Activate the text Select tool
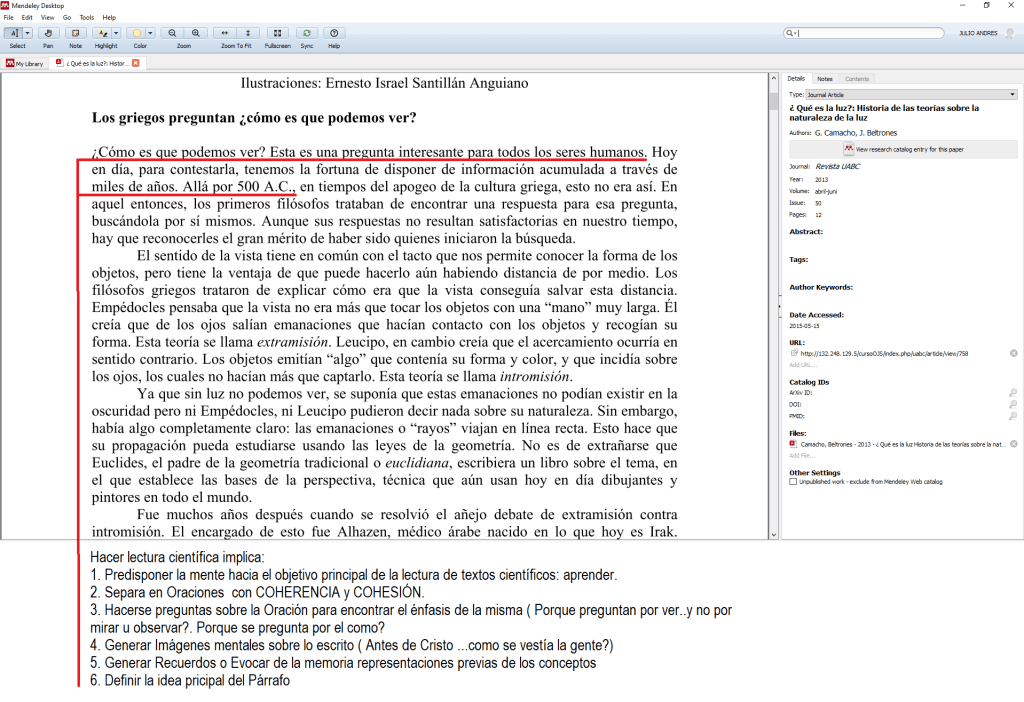The image size is (1024, 702). (13, 33)
